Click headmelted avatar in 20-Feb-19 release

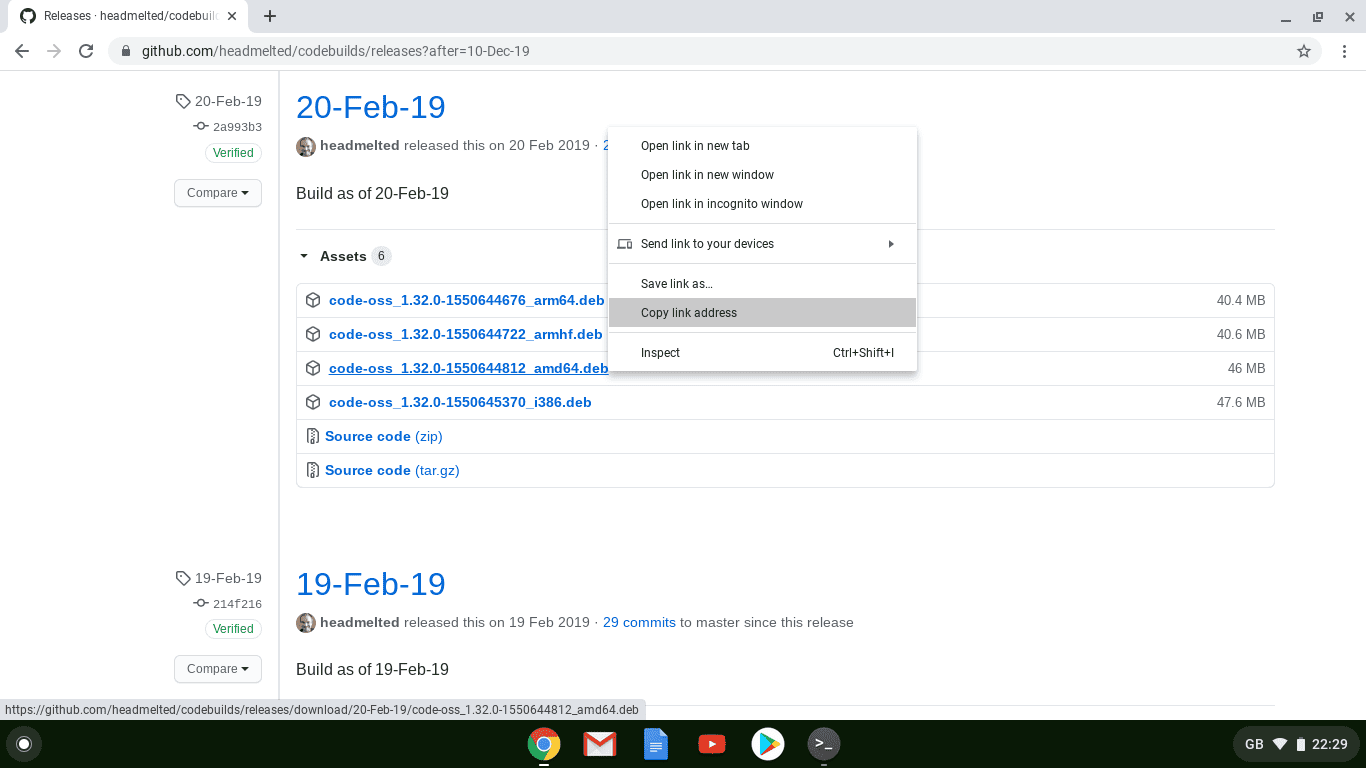pos(306,146)
